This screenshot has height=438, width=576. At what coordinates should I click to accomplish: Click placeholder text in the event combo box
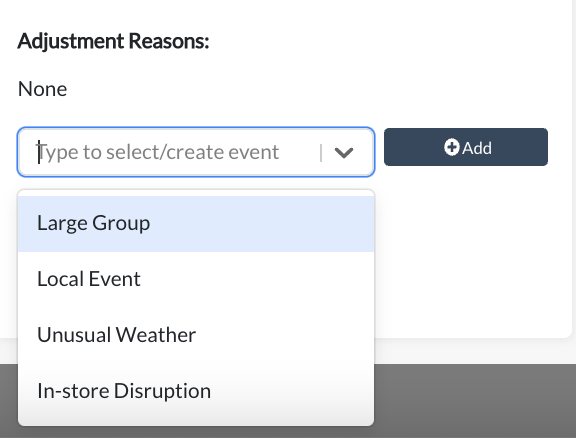[x=158, y=152]
